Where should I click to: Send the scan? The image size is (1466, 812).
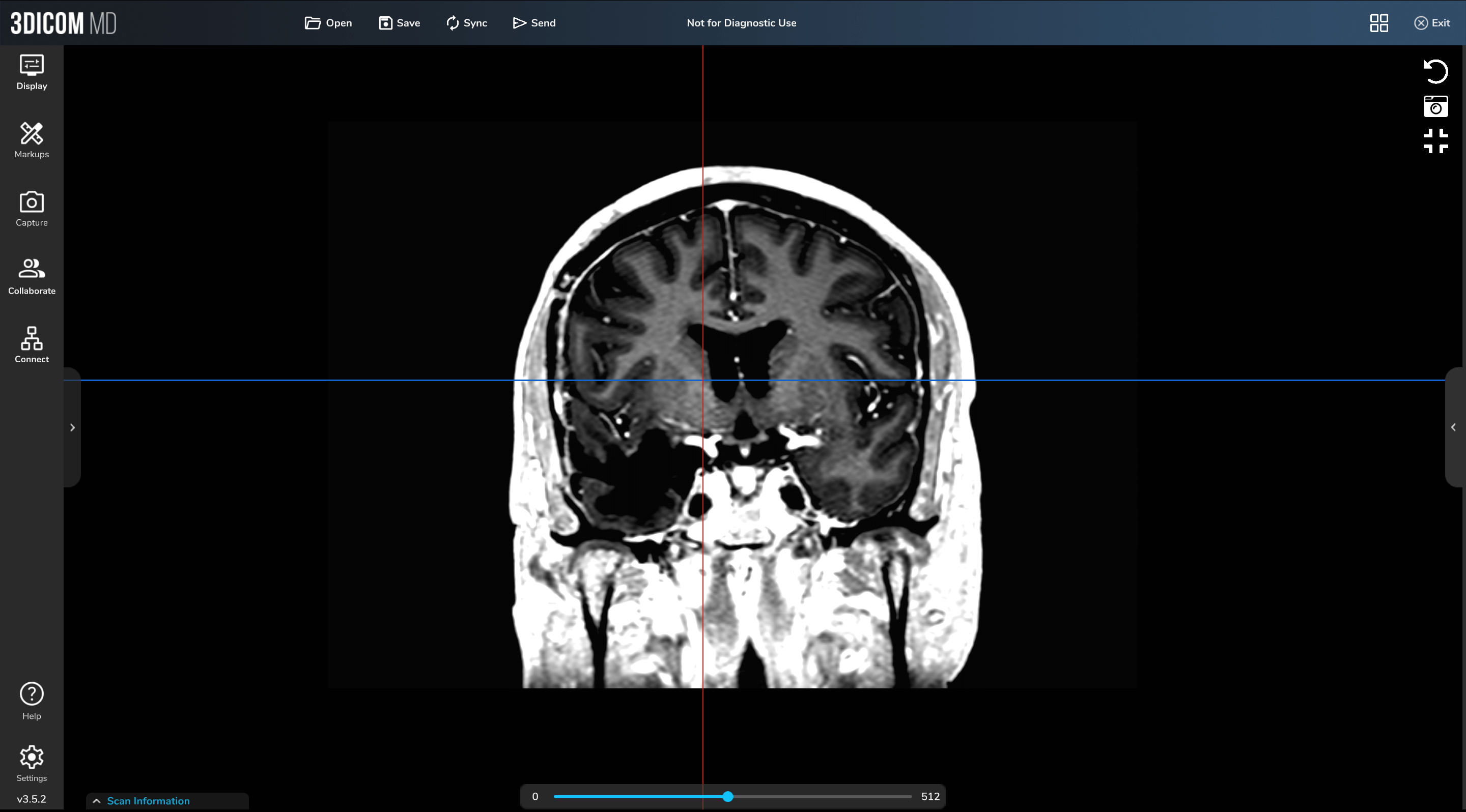[534, 23]
